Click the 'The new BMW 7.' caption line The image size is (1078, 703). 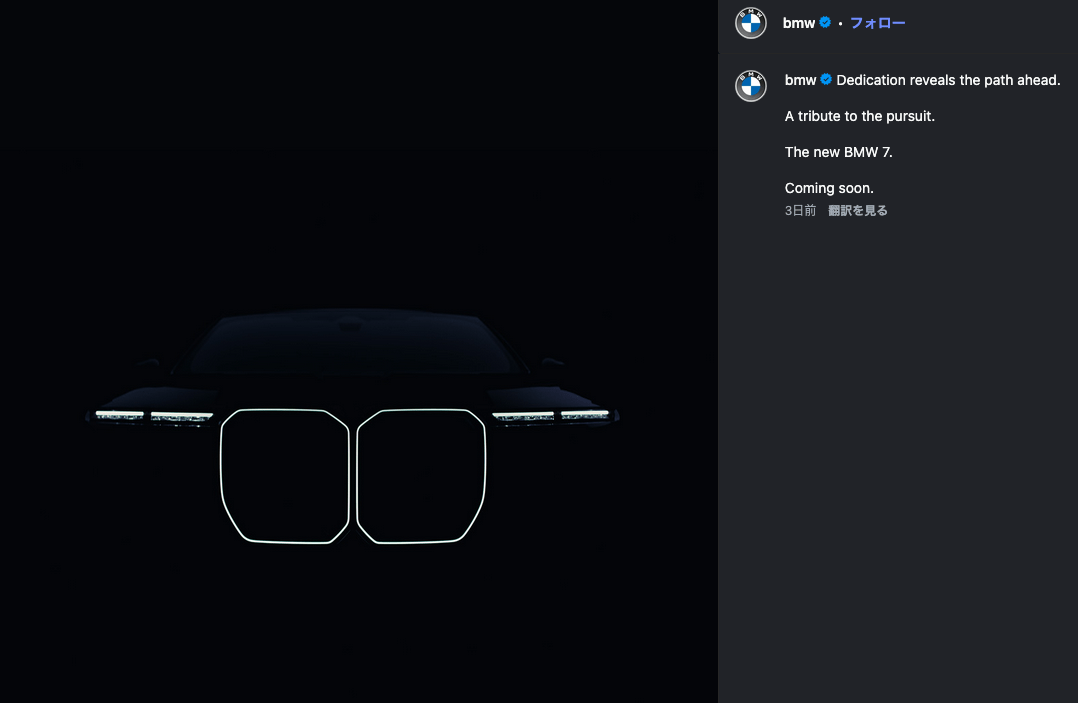tap(838, 152)
